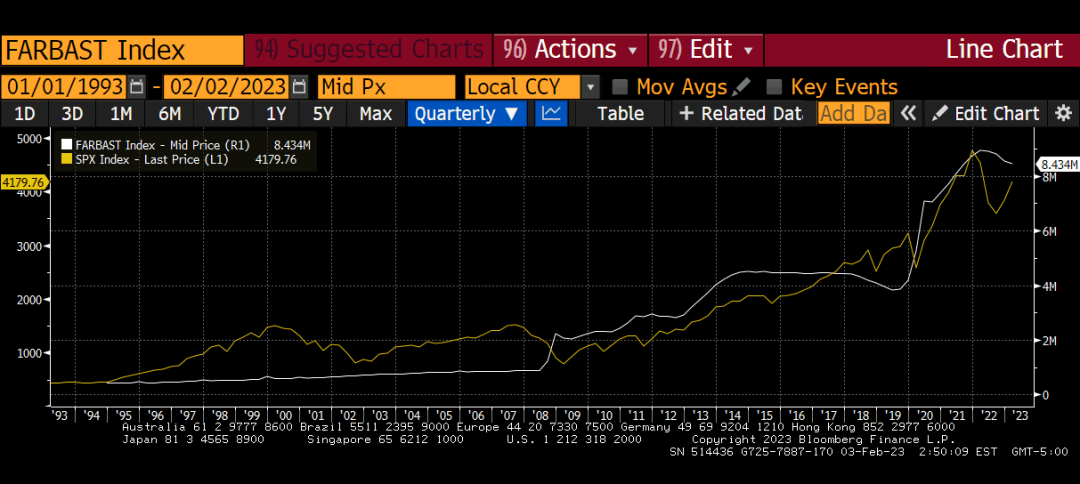1080x484 pixels.
Task: Click the white FARBAST Index legend swatch
Action: click(x=67, y=145)
